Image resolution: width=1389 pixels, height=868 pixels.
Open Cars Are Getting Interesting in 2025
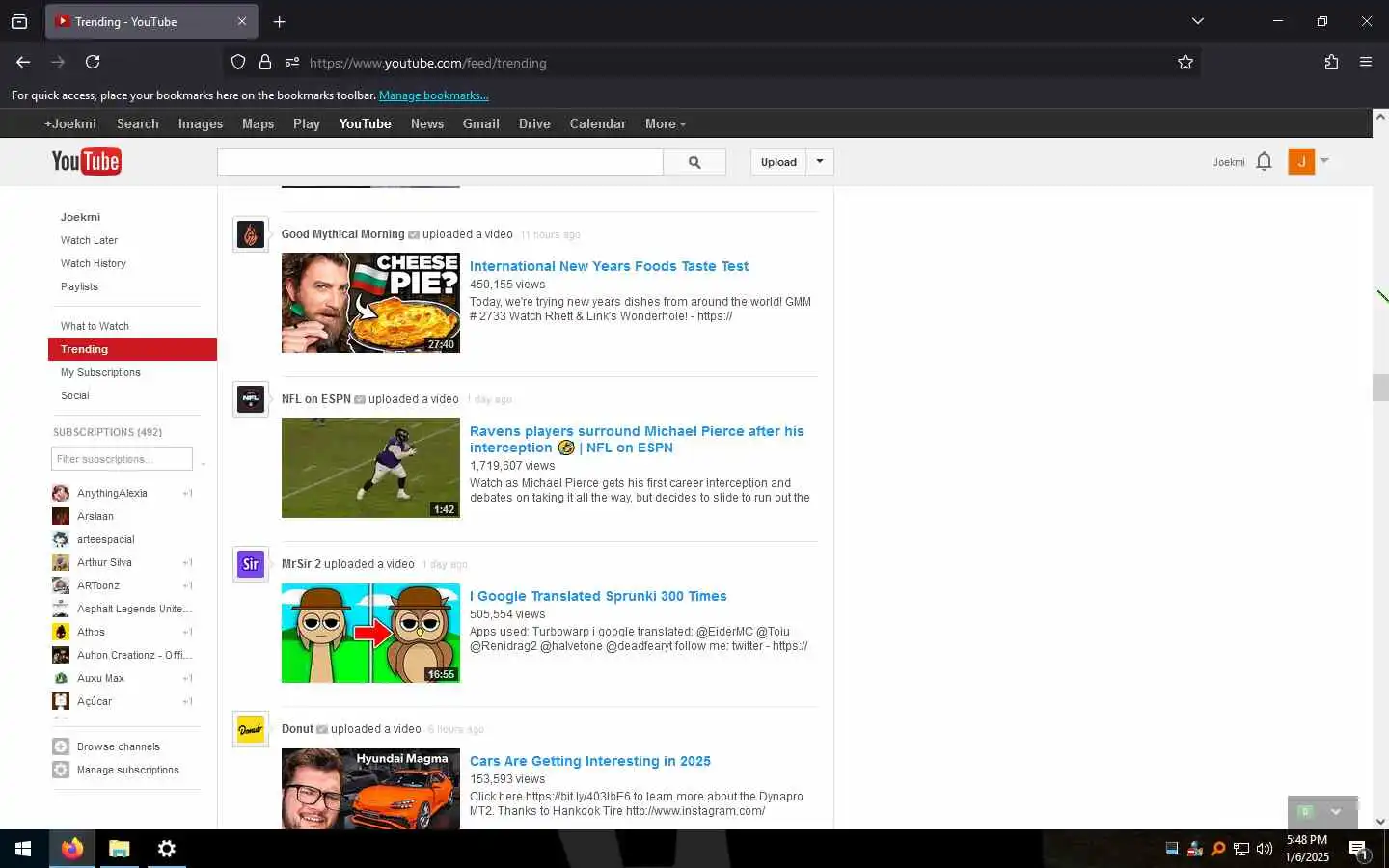590,761
